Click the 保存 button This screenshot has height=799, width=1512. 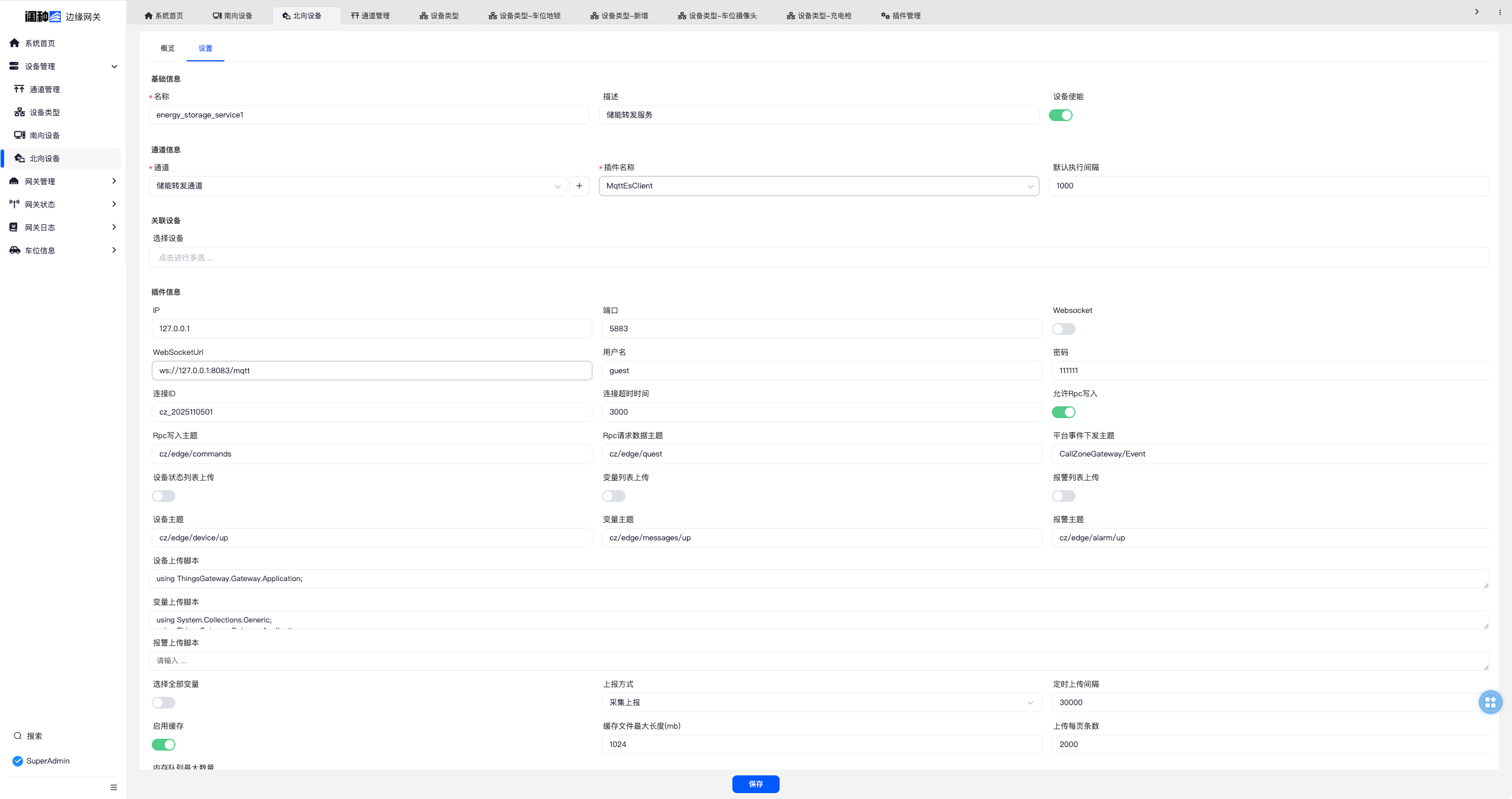tap(755, 784)
